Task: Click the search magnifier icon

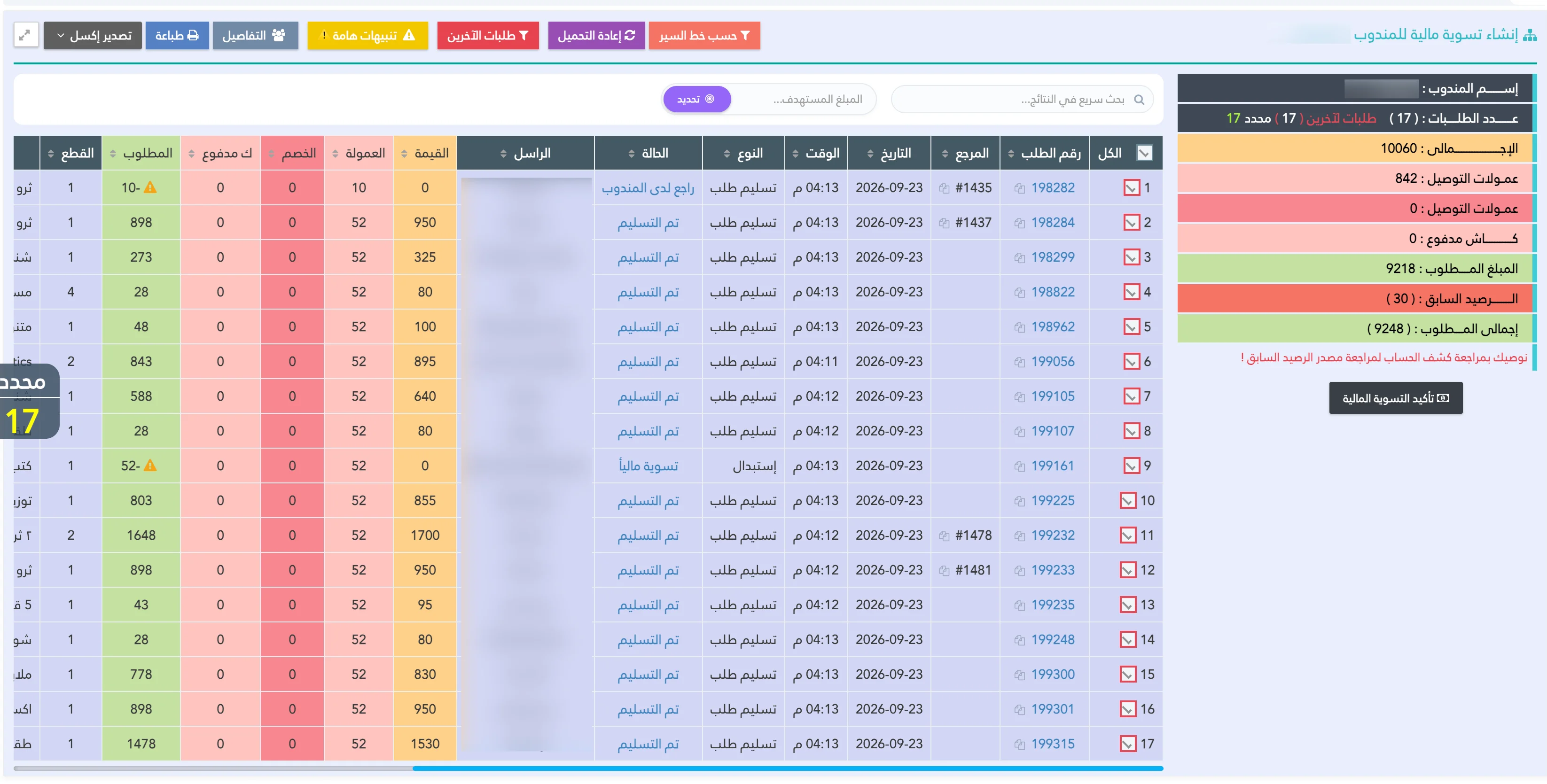Action: [x=1139, y=100]
